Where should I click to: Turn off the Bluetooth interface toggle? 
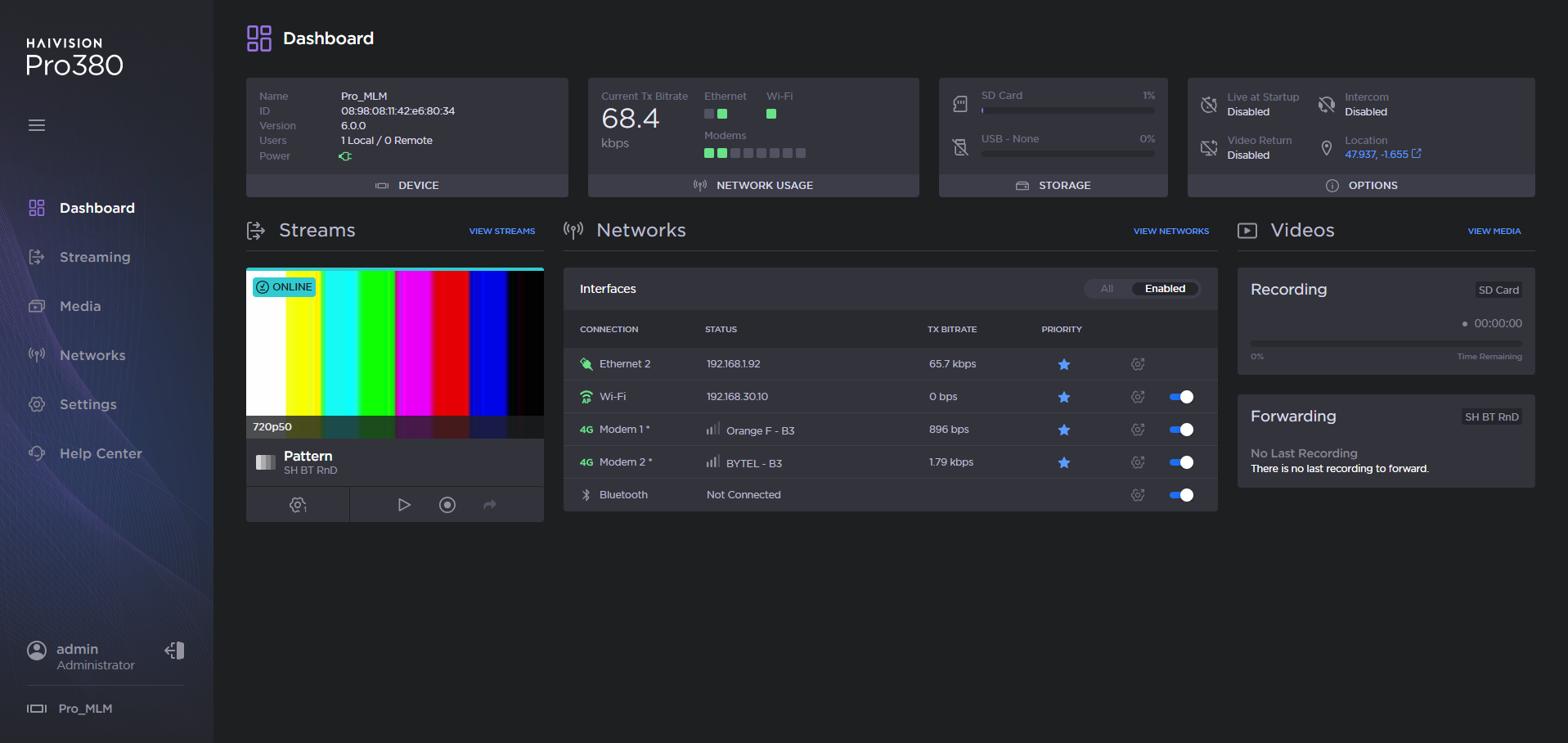pos(1181,495)
